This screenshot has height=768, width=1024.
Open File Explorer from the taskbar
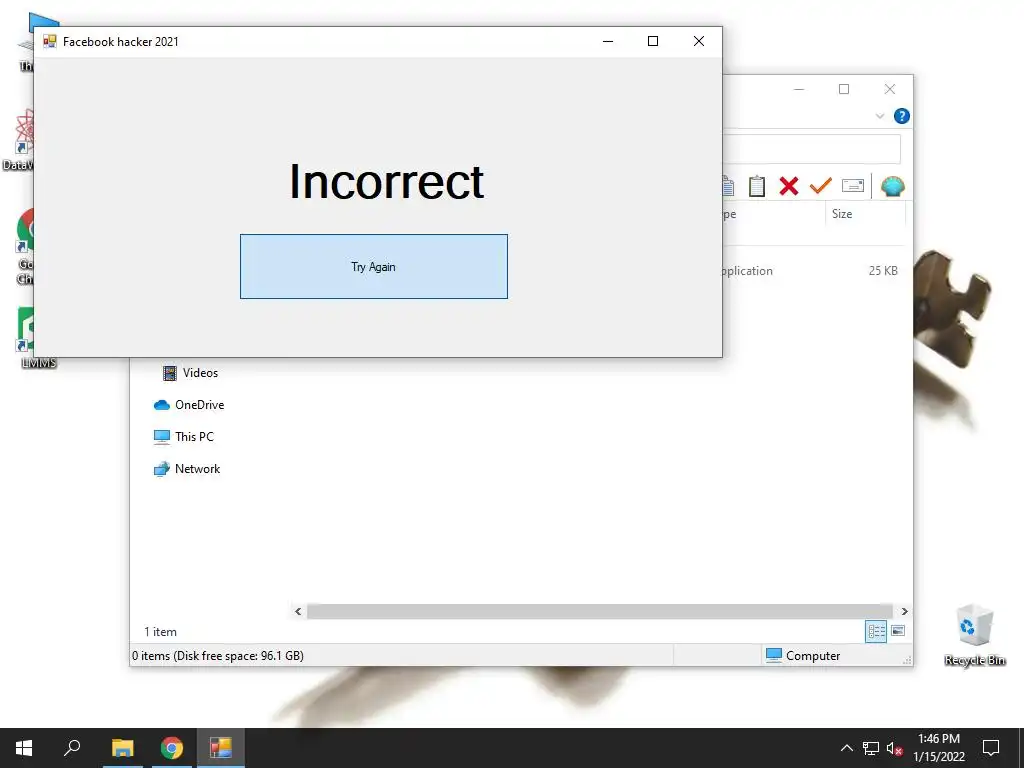122,748
